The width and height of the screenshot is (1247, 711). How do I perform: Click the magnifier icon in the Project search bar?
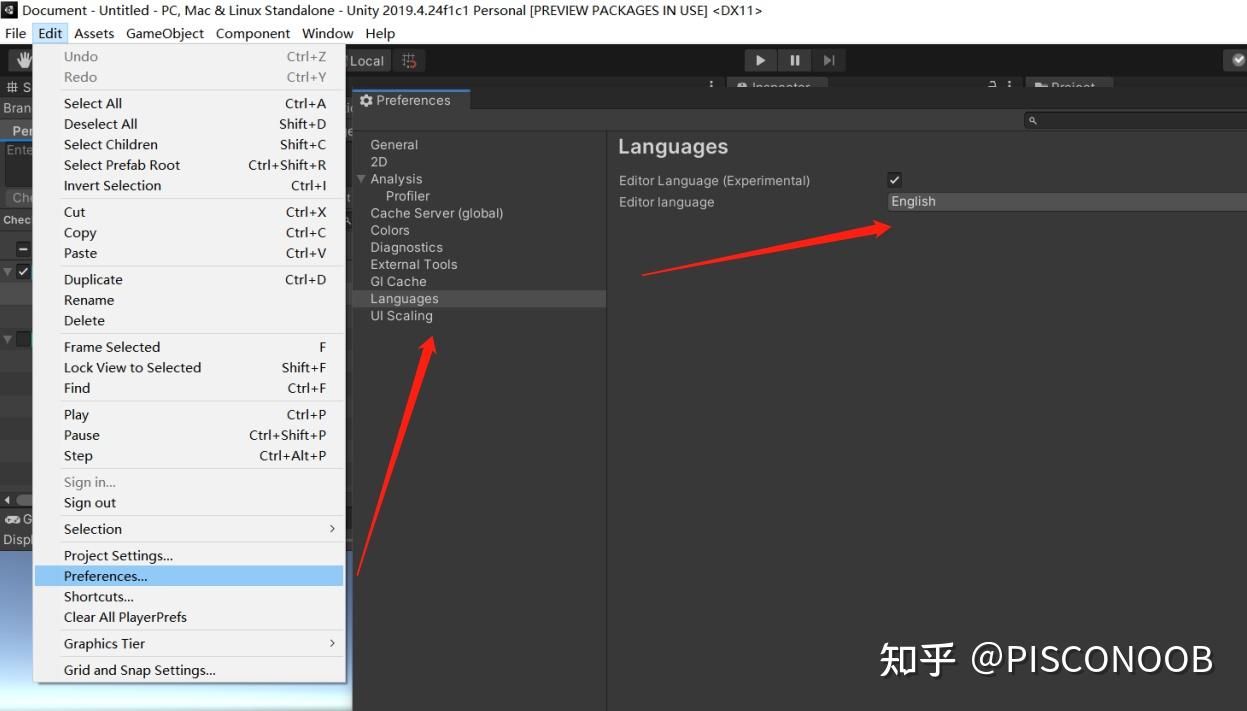[x=1032, y=121]
